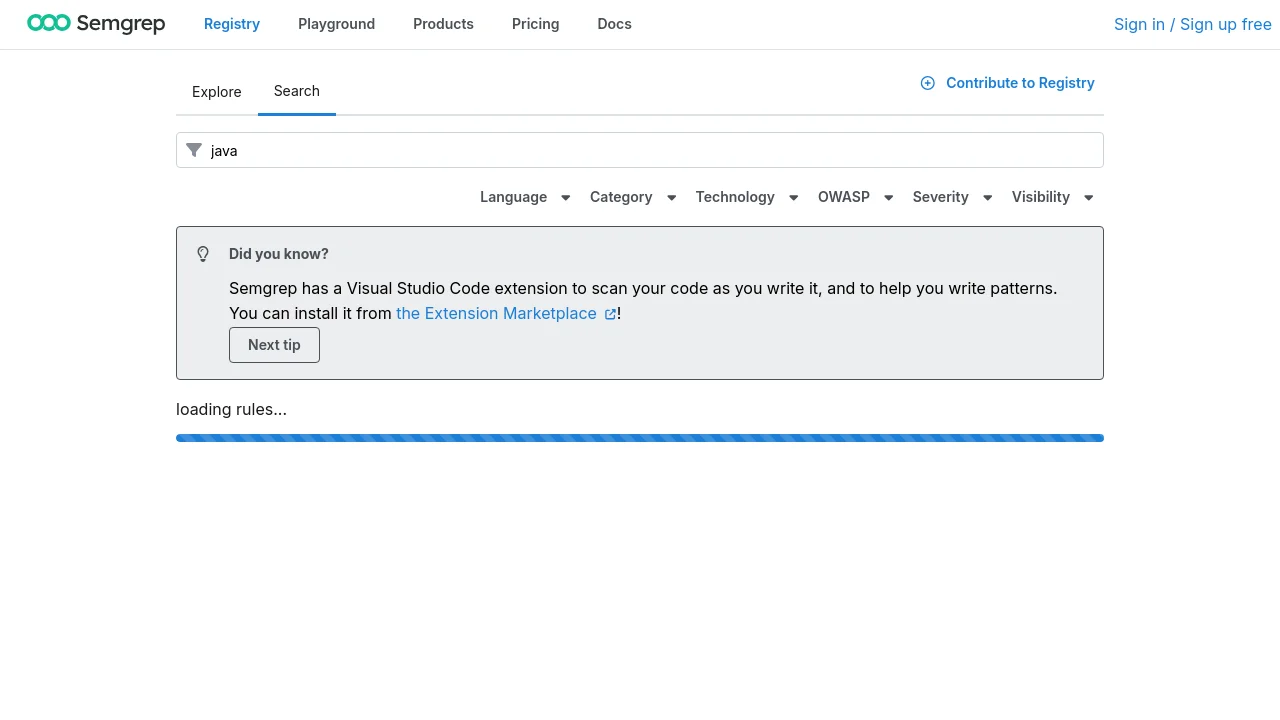
Task: Click the filter funnel icon in search box
Action: click(x=194, y=150)
